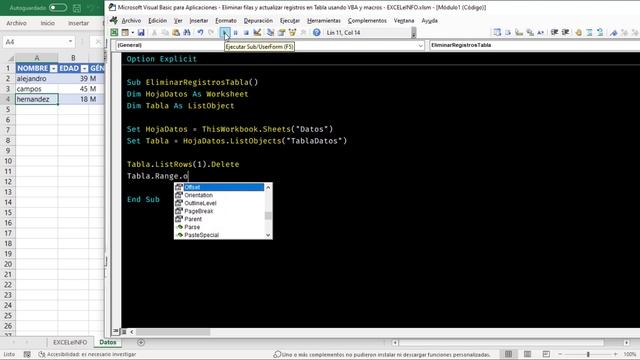
Task: Click the Undo arrow in VBA toolbar
Action: (200, 33)
